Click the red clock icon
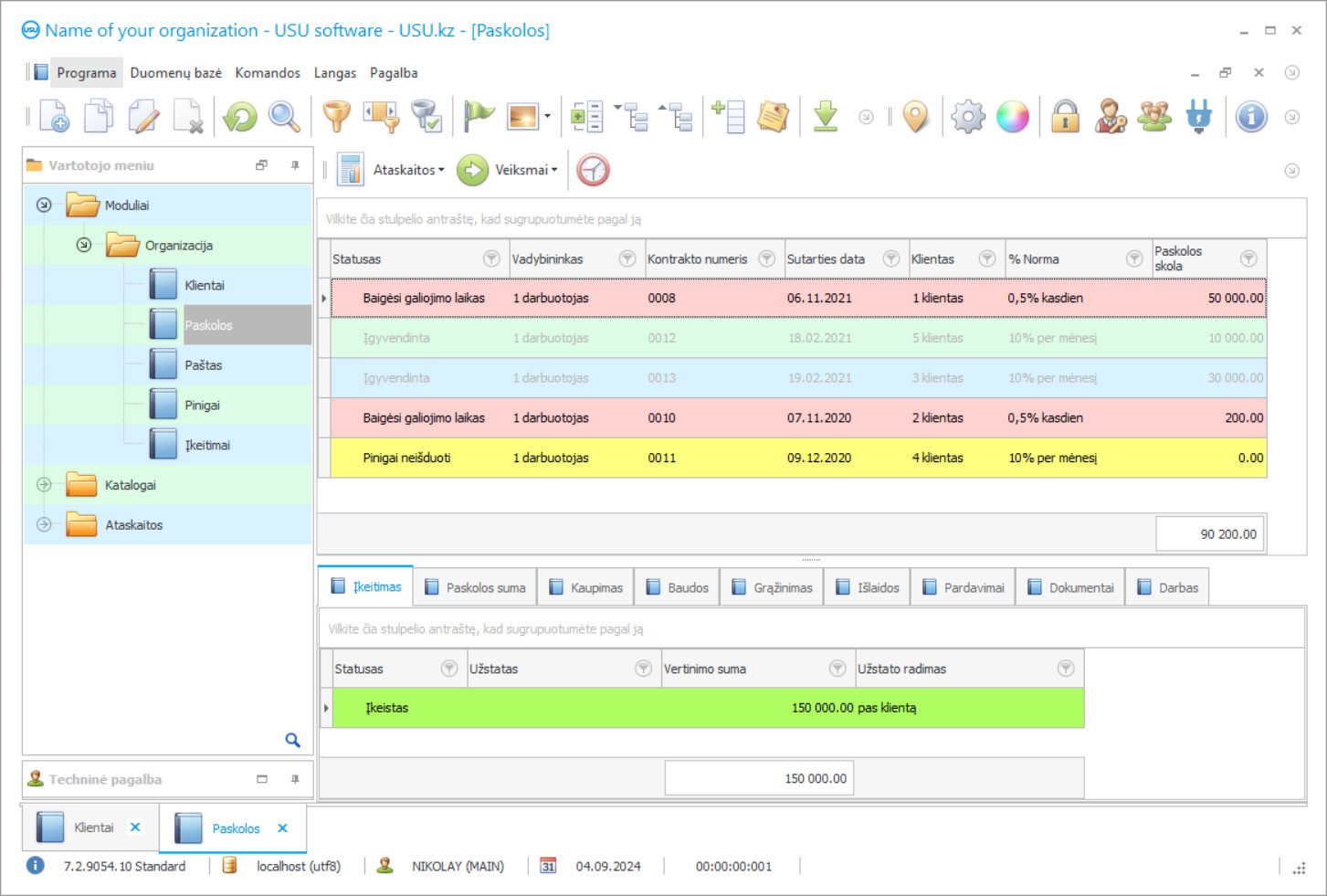This screenshot has width=1327, height=896. [593, 170]
